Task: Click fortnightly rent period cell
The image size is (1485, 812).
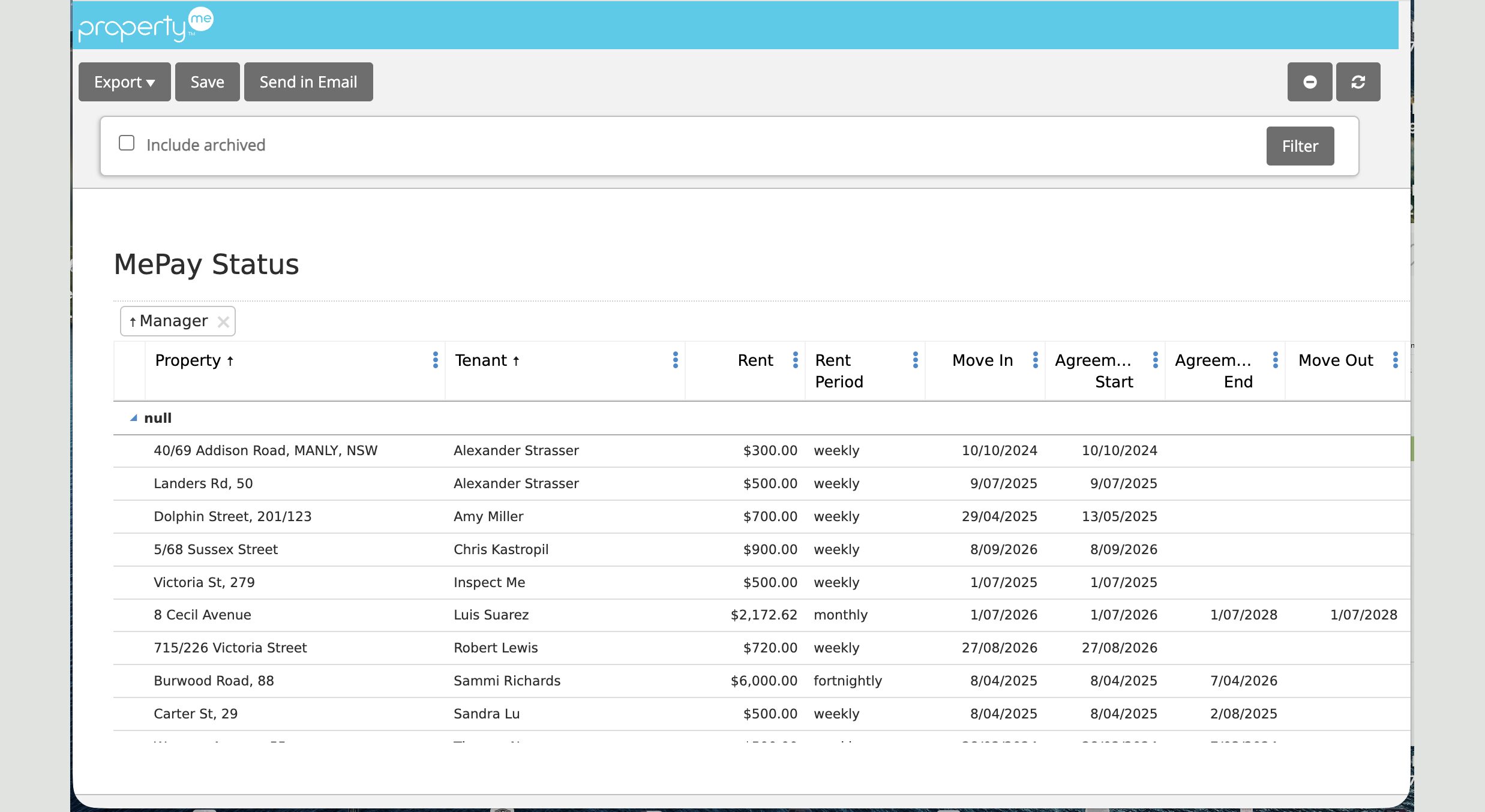Action: pos(848,681)
